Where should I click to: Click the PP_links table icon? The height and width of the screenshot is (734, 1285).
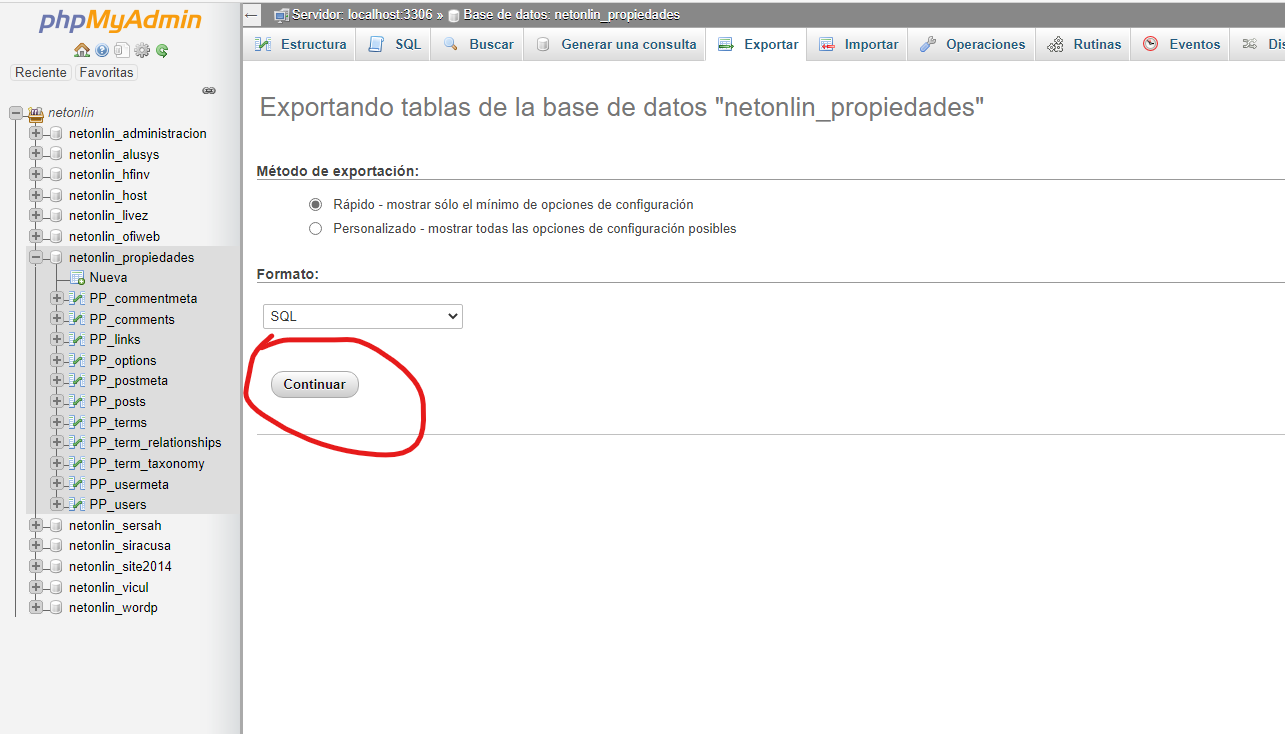[x=77, y=339]
